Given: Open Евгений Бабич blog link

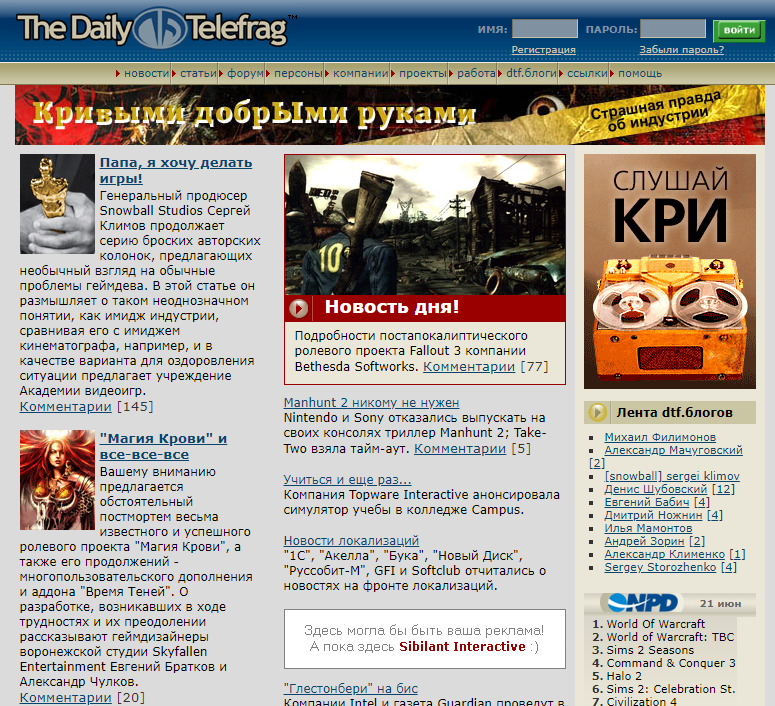Looking at the screenshot, I should point(646,502).
